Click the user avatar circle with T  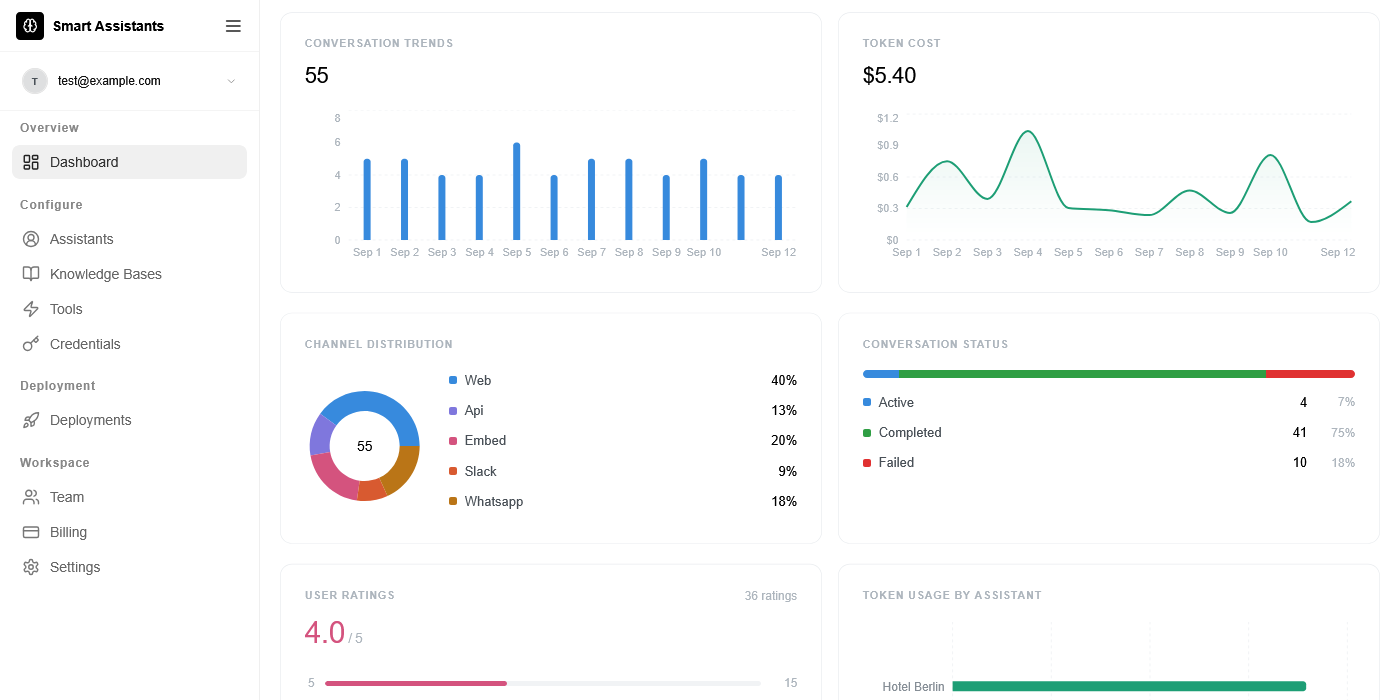(x=35, y=81)
